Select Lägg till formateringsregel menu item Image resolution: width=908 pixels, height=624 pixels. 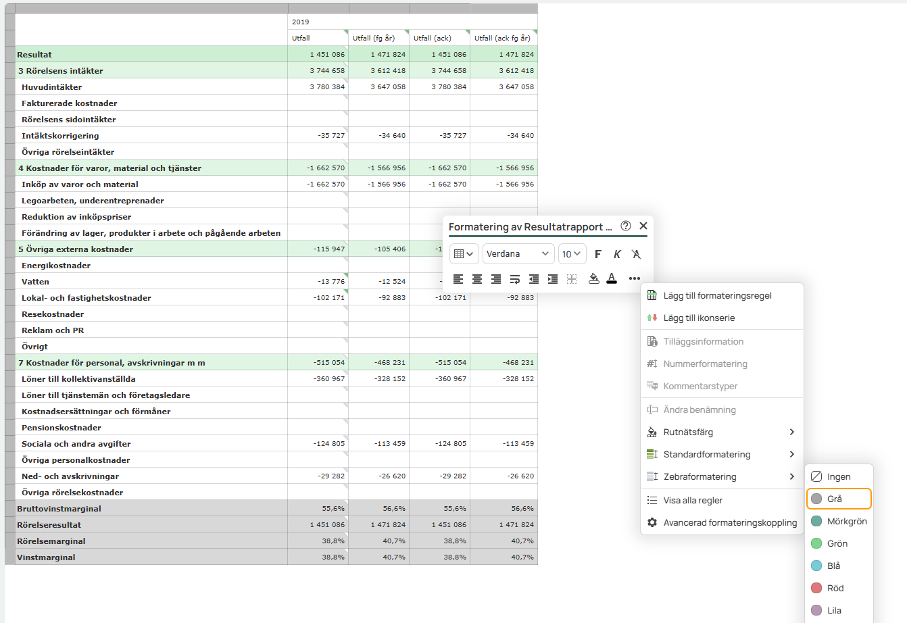(x=717, y=296)
